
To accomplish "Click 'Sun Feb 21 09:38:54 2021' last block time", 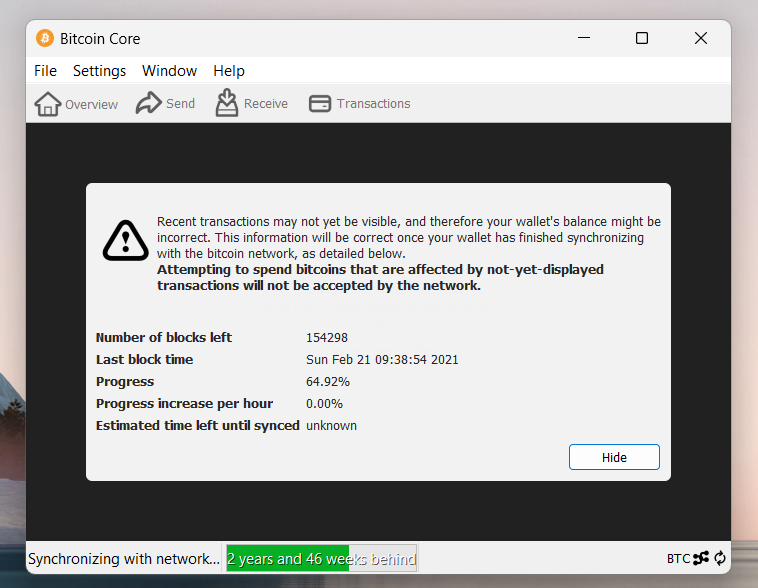I will (x=382, y=359).
